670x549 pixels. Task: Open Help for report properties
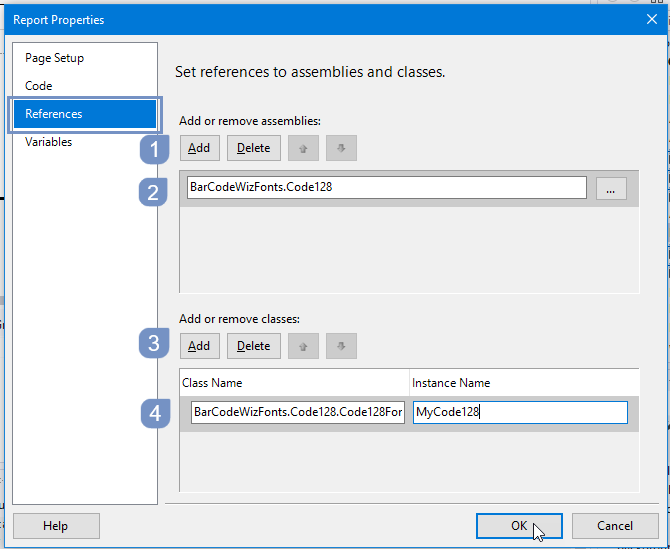[56, 526]
